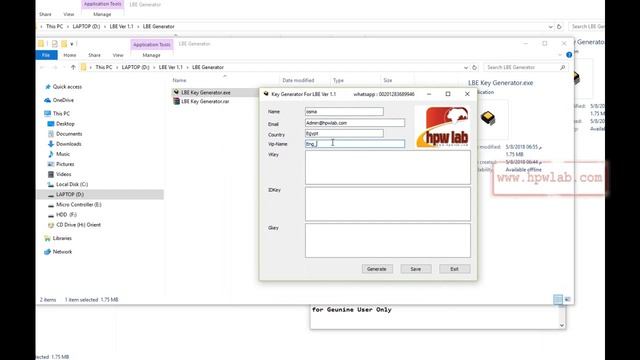The height and width of the screenshot is (360, 640).
Task: Open Videos folder in sidebar
Action: tap(64, 174)
